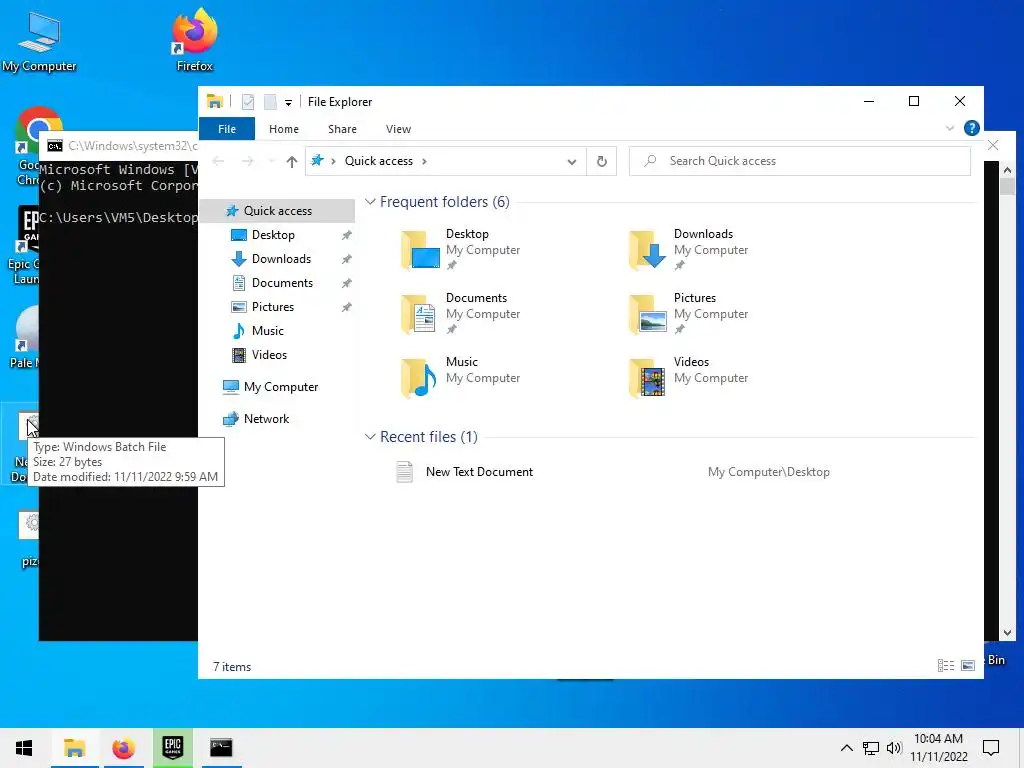Open volume control tray icon
The height and width of the screenshot is (768, 1024).
coord(894,748)
